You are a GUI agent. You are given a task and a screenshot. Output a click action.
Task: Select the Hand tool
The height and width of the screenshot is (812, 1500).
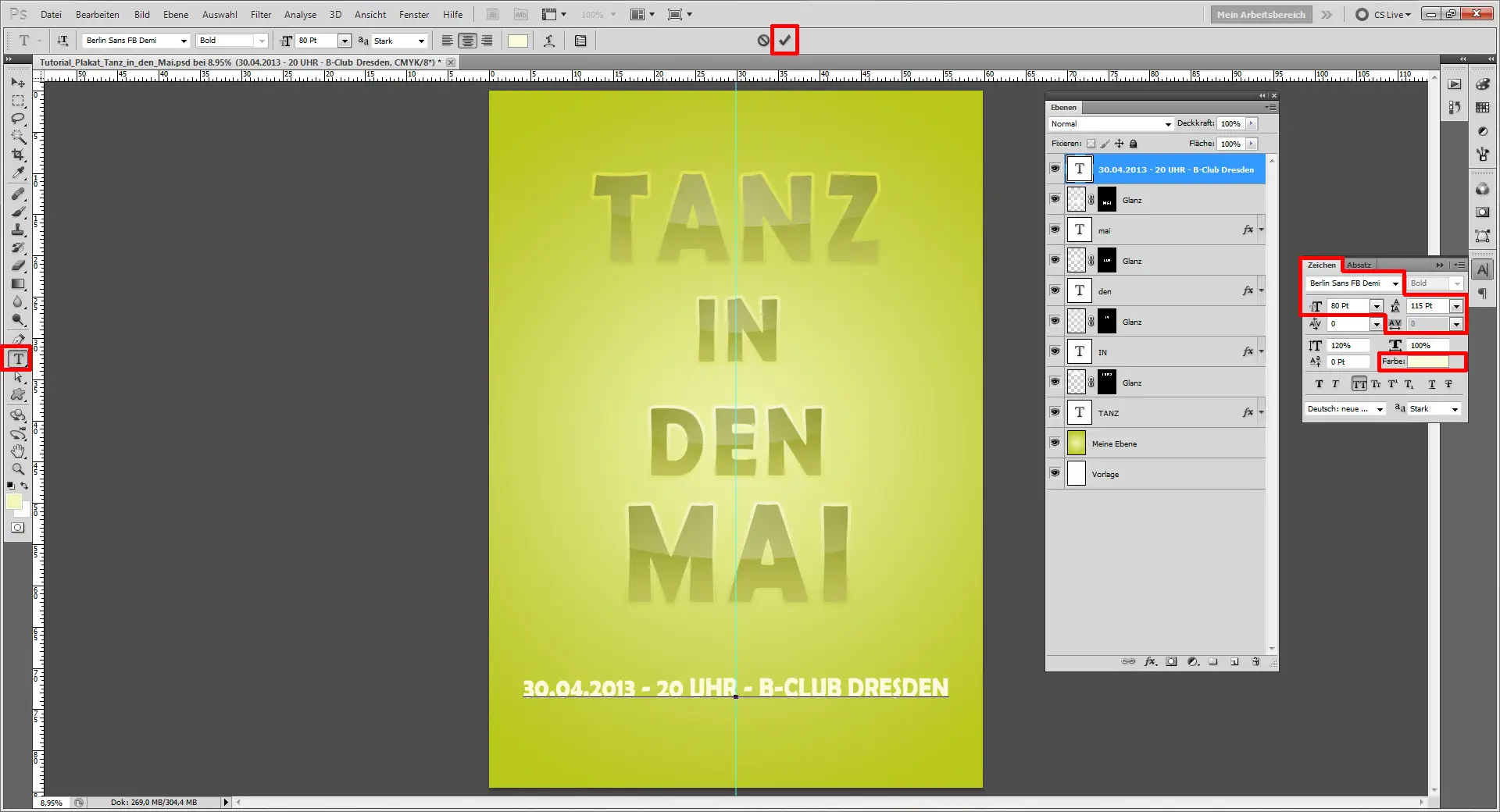(17, 451)
